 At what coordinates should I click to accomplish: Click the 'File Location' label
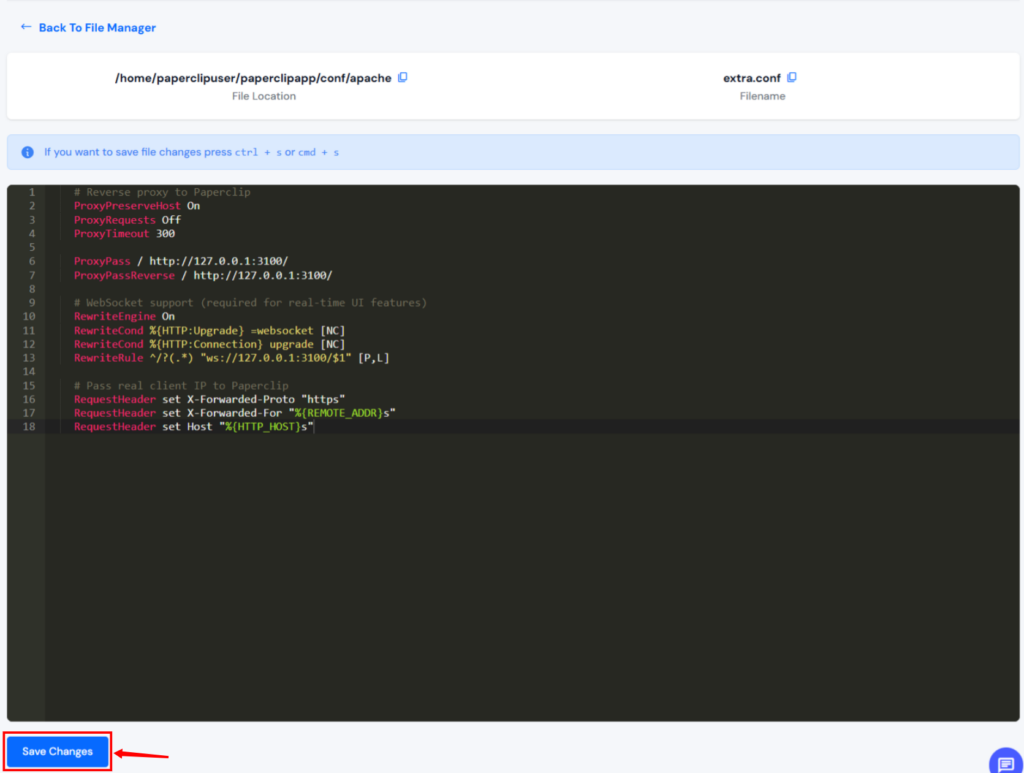pos(264,96)
